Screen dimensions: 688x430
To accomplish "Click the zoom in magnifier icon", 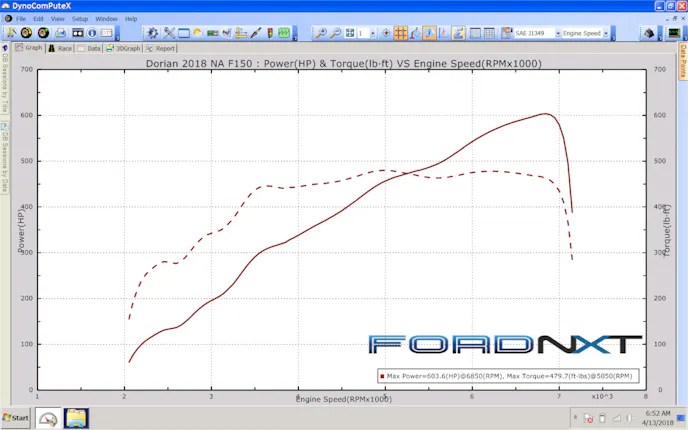I will point(321,33).
